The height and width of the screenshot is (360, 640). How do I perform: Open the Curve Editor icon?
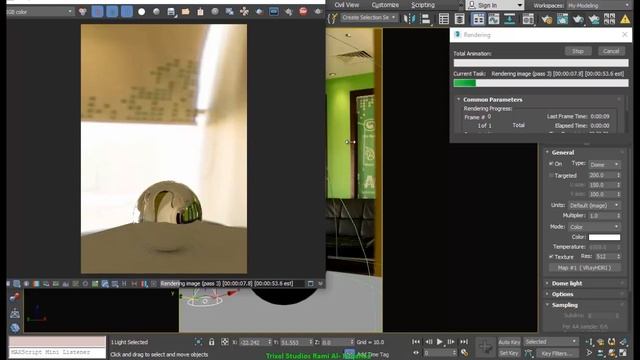(493, 18)
